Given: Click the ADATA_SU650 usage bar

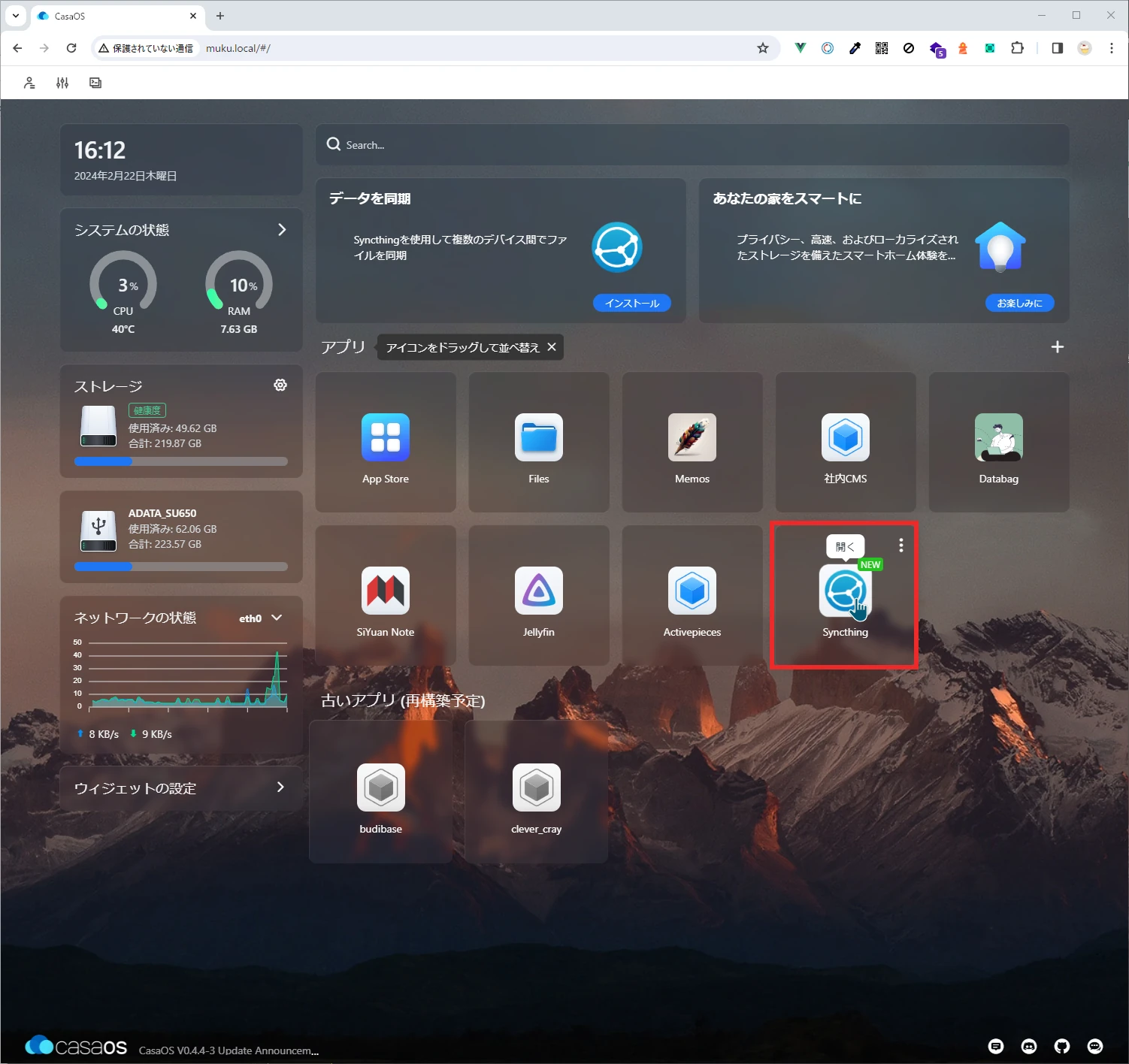Looking at the screenshot, I should pyautogui.click(x=181, y=567).
